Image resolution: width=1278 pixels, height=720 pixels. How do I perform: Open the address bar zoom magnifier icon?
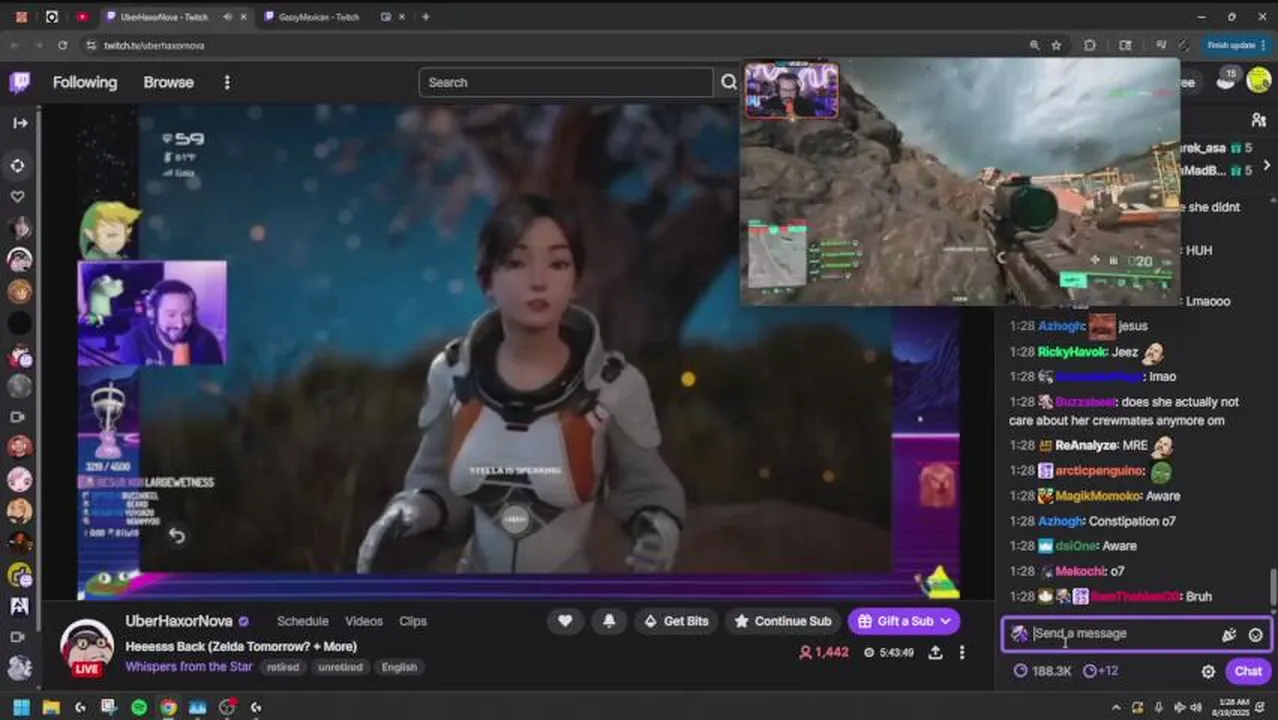[x=1034, y=45]
